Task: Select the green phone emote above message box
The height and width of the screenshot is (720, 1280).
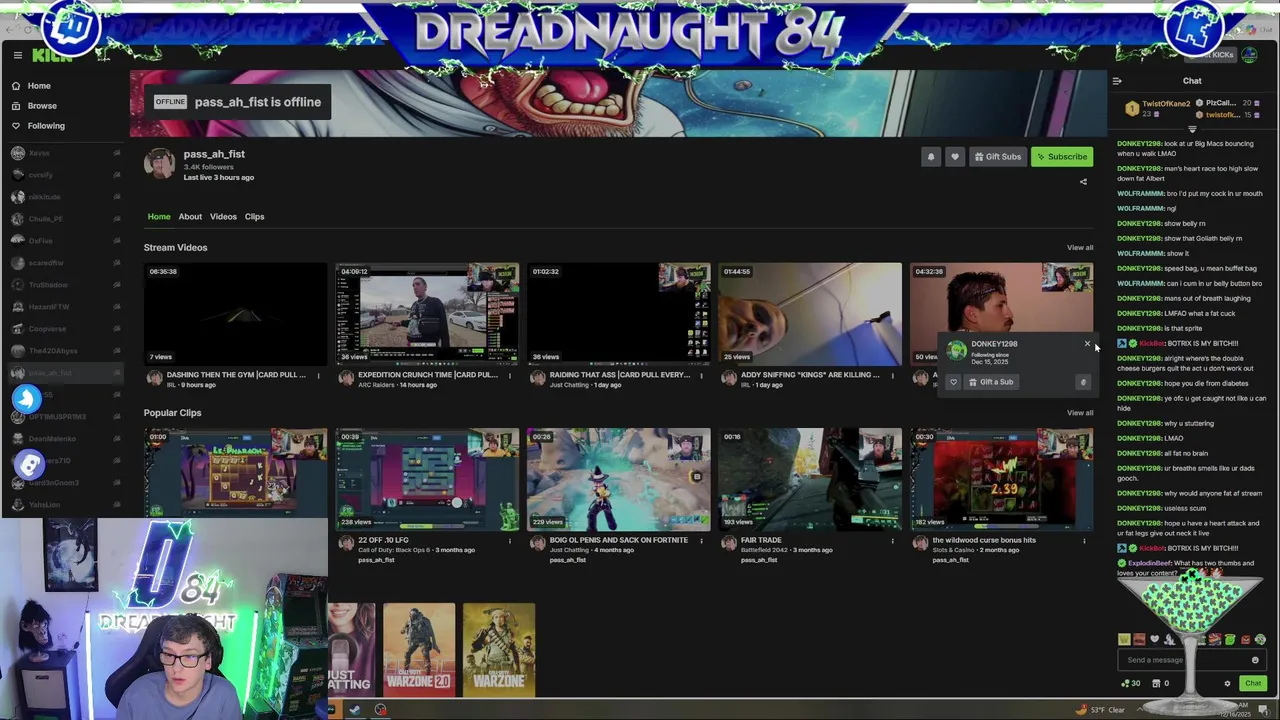Action: click(x=1229, y=640)
